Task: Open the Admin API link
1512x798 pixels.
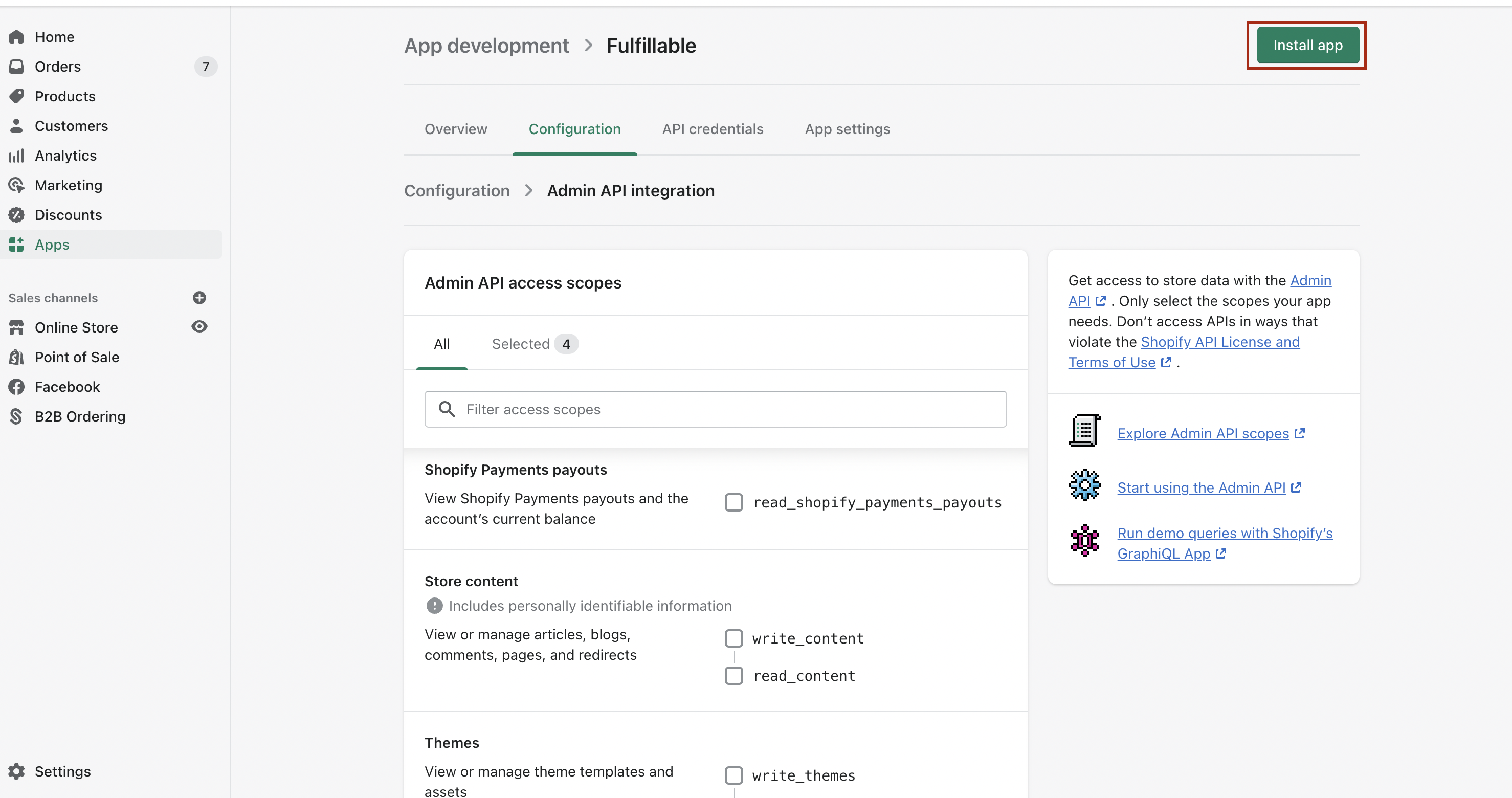Action: (x=1200, y=291)
